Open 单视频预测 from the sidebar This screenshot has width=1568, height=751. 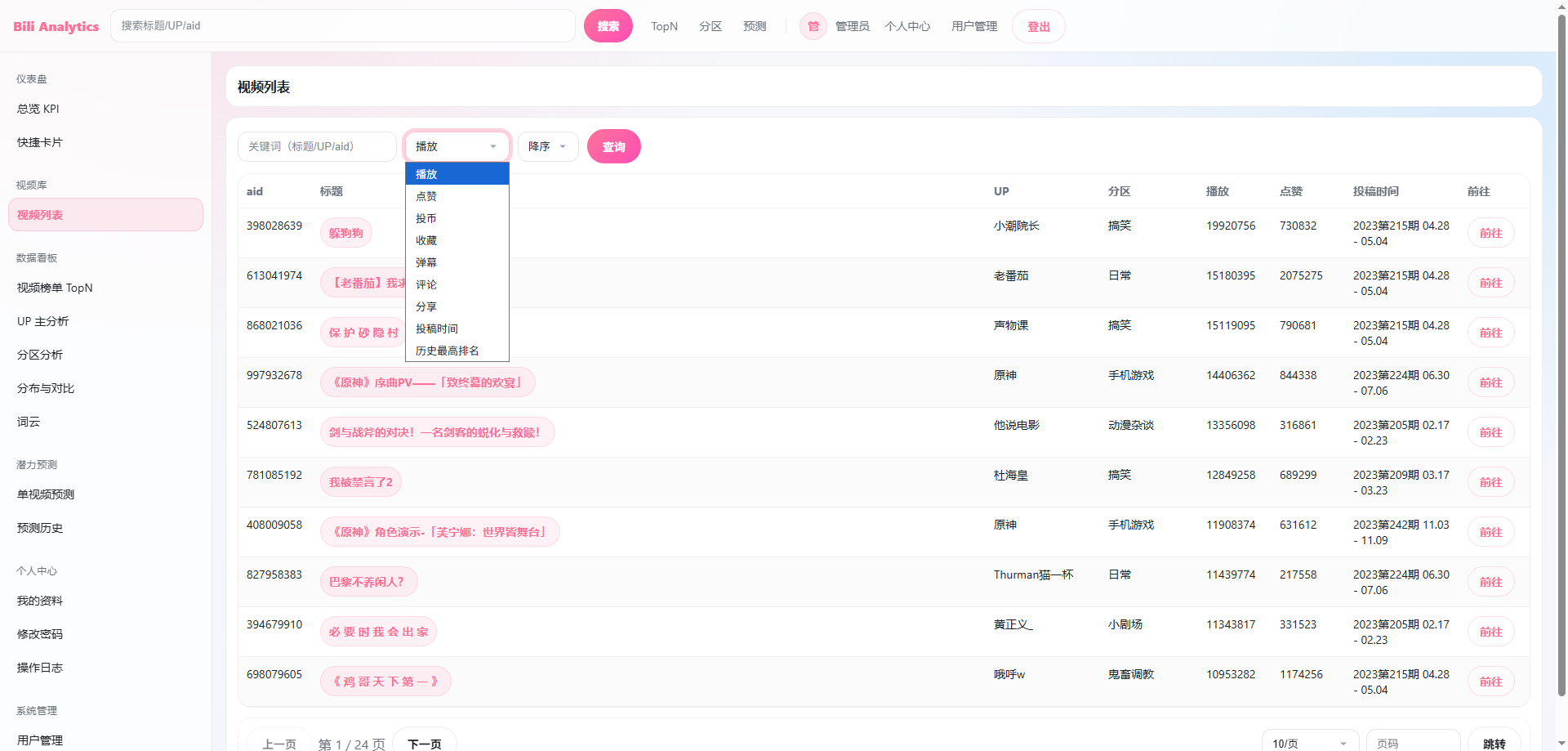point(46,494)
